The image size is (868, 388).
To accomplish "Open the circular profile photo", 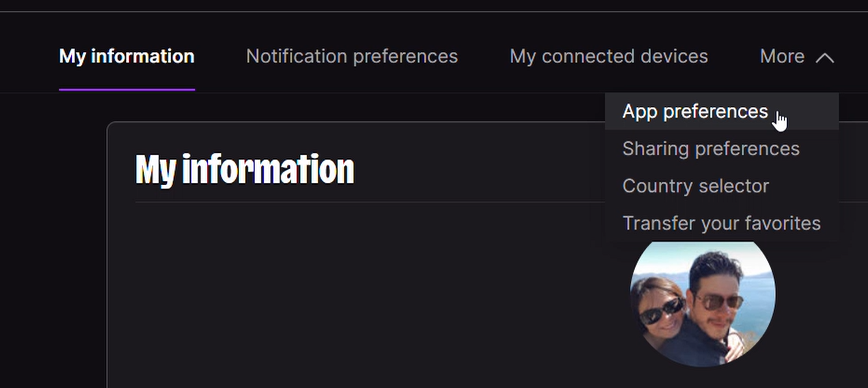I will pos(702,303).
